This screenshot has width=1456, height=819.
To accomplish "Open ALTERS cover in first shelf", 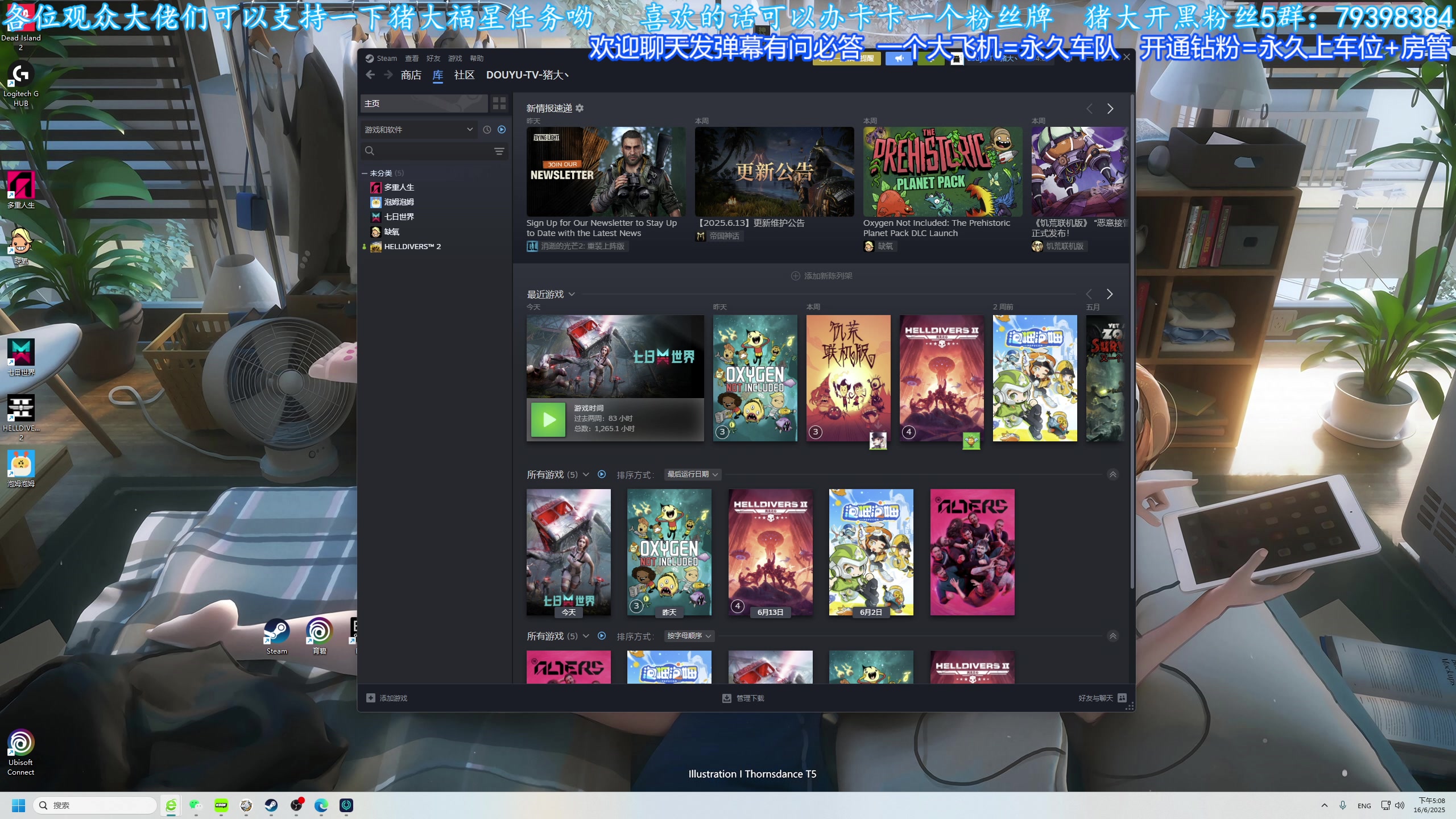I will click(x=972, y=552).
